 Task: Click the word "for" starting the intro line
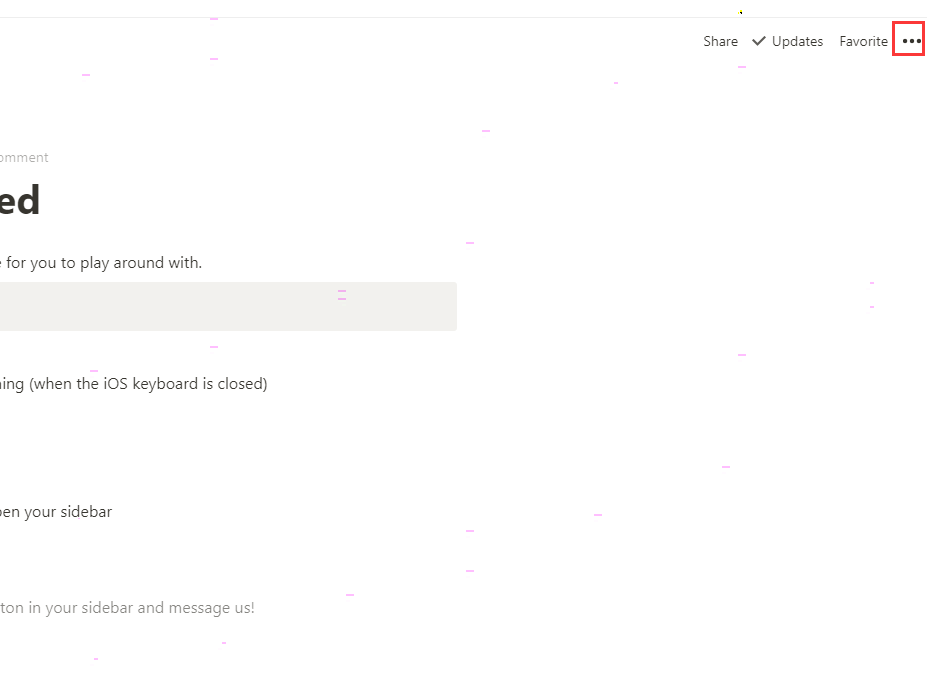pyautogui.click(x=18, y=263)
